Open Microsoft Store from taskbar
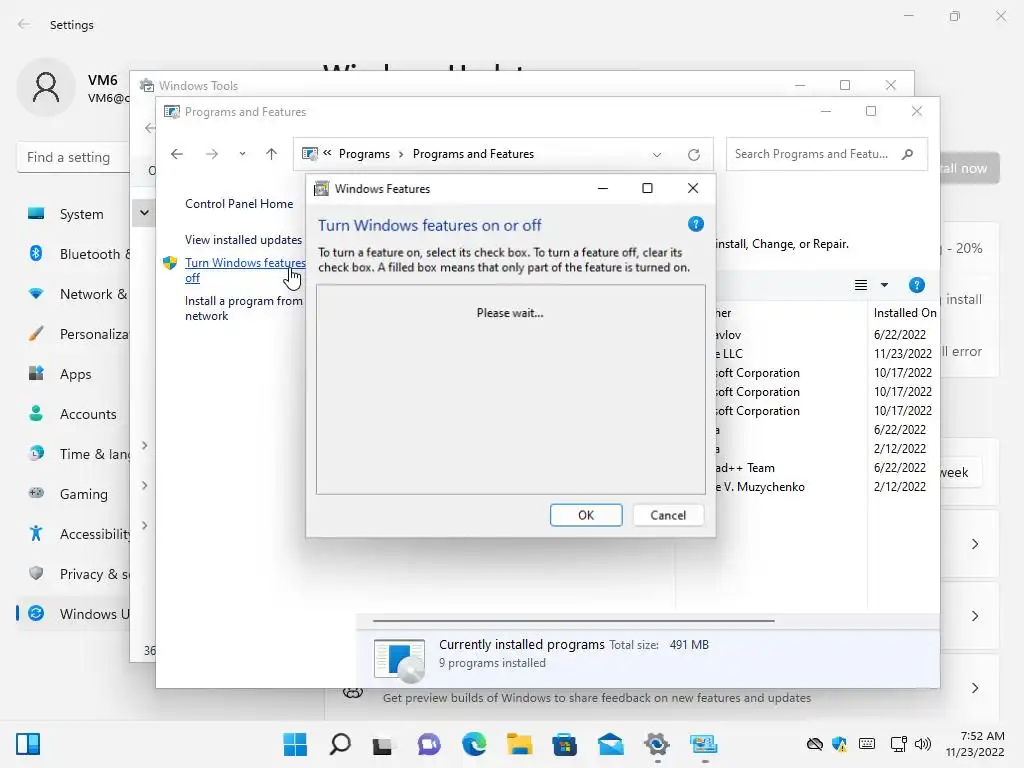The height and width of the screenshot is (768, 1024). tap(564, 744)
